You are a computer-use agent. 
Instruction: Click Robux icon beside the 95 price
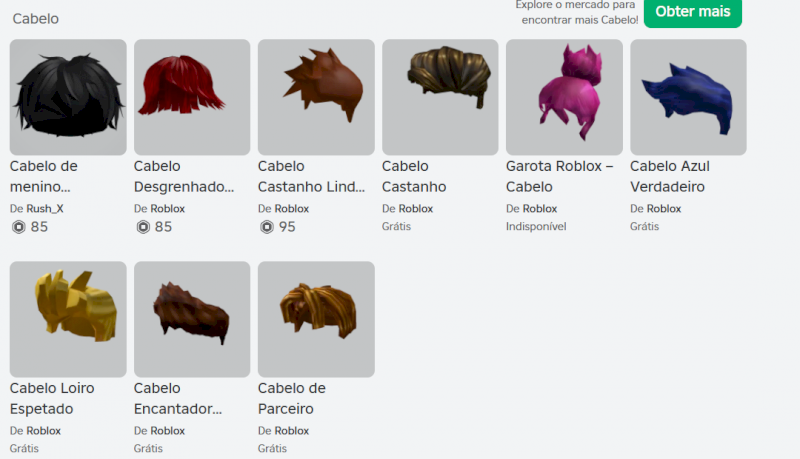[267, 227]
